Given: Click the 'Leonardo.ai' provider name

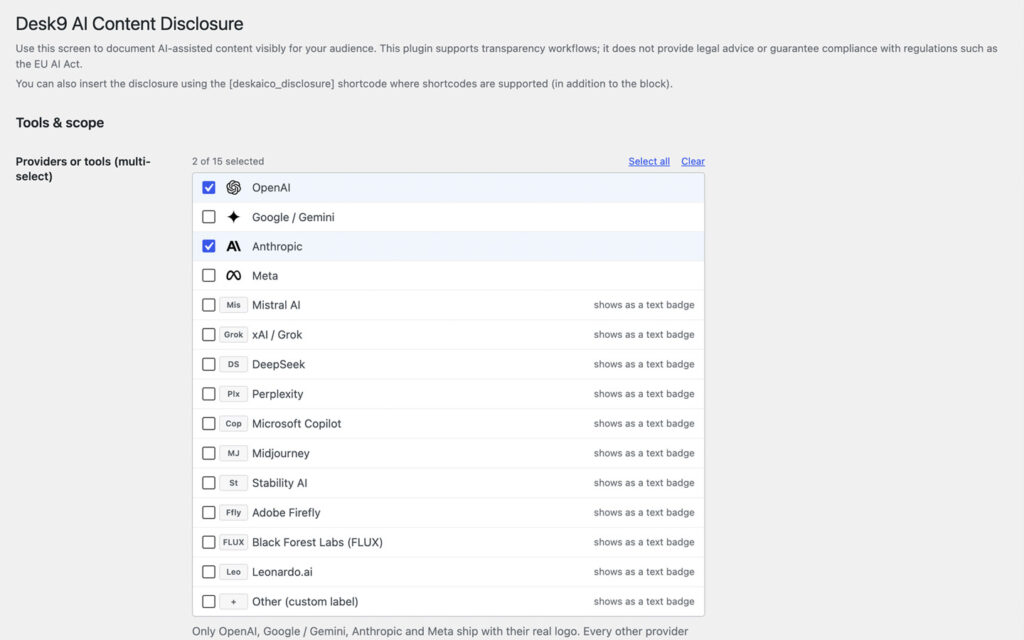Looking at the screenshot, I should click(282, 572).
